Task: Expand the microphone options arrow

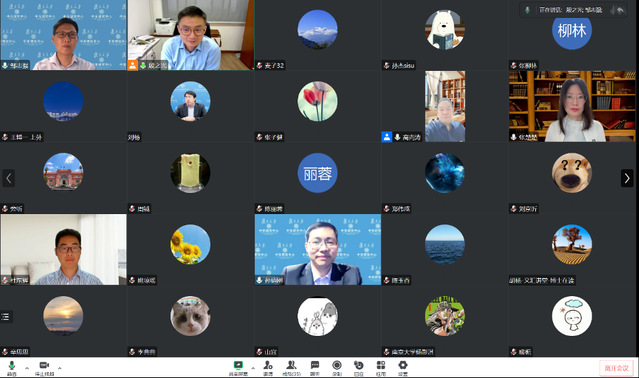Action: point(27,368)
